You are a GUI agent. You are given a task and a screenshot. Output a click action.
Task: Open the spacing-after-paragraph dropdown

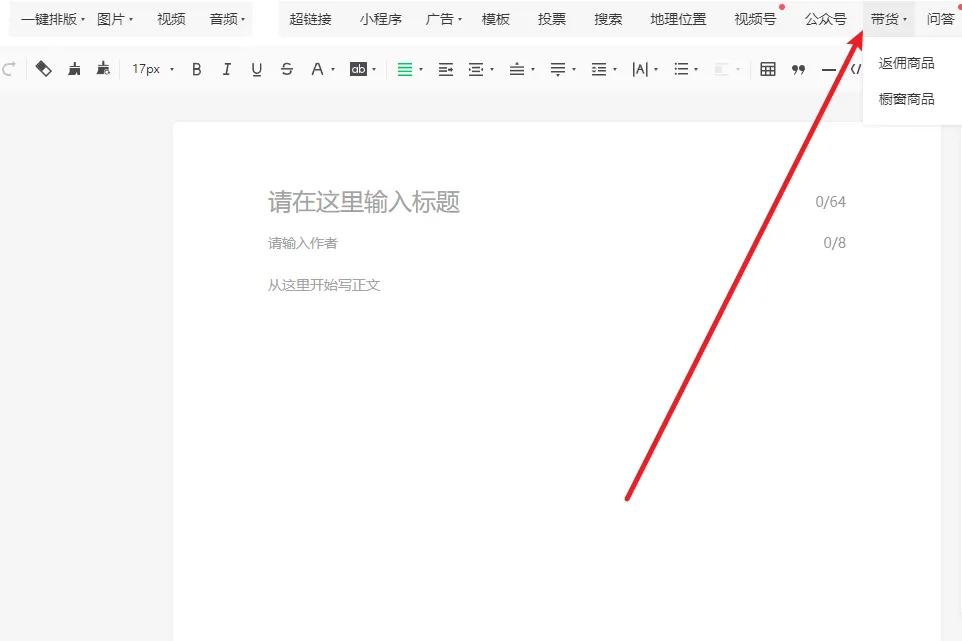(563, 69)
